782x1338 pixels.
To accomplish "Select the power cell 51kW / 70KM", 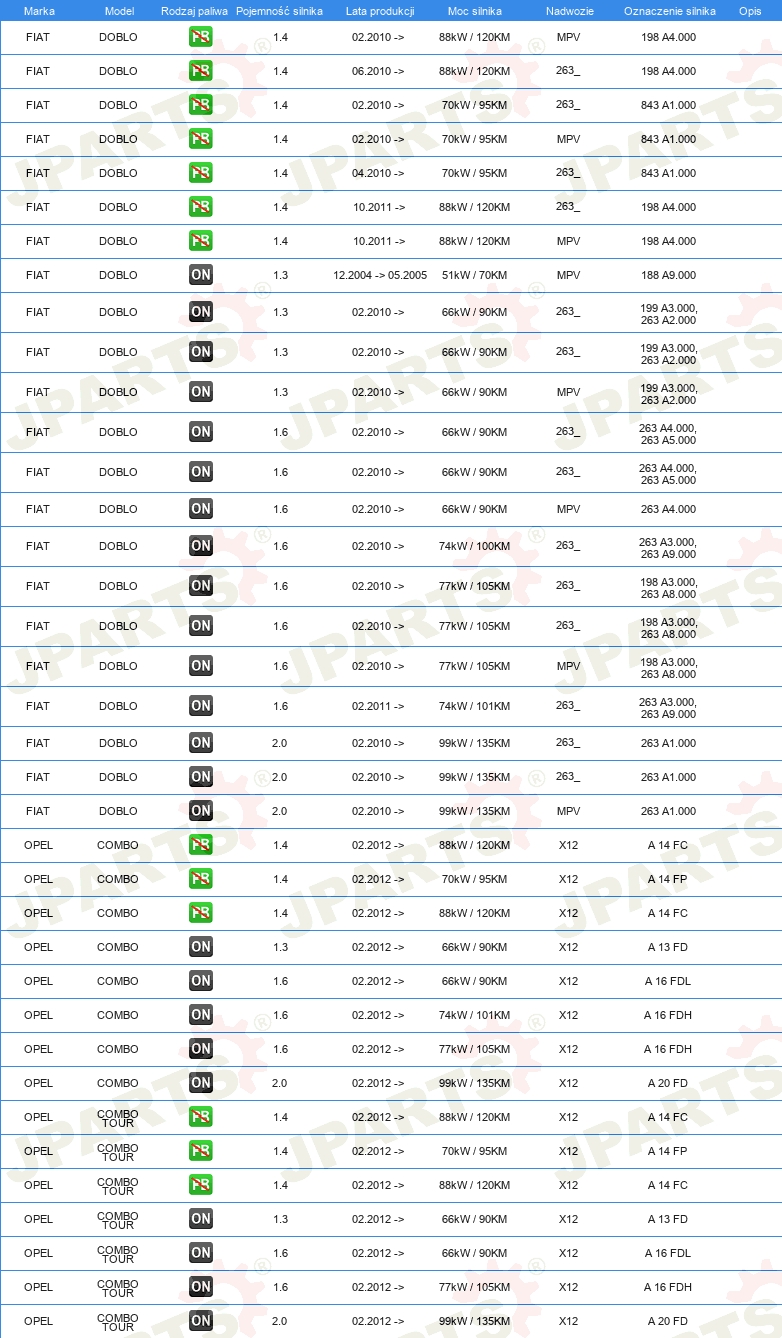I will coord(475,275).
